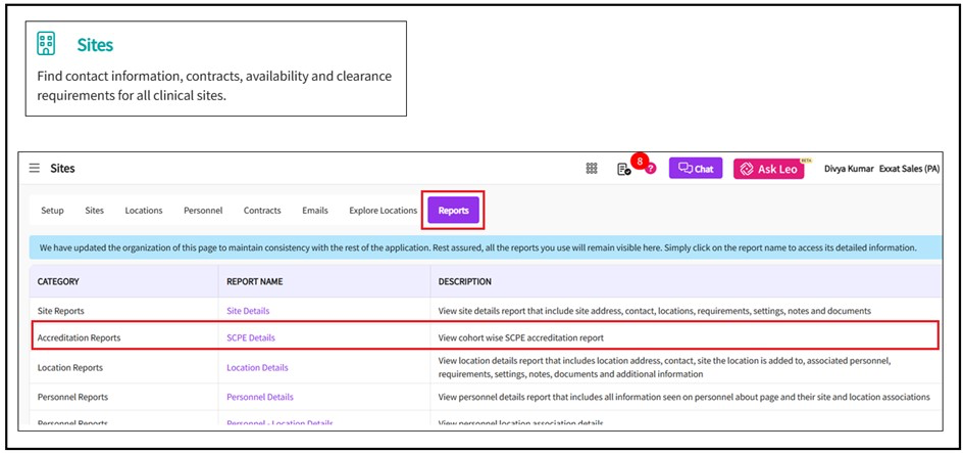Select the Reports tab

[x=453, y=211]
